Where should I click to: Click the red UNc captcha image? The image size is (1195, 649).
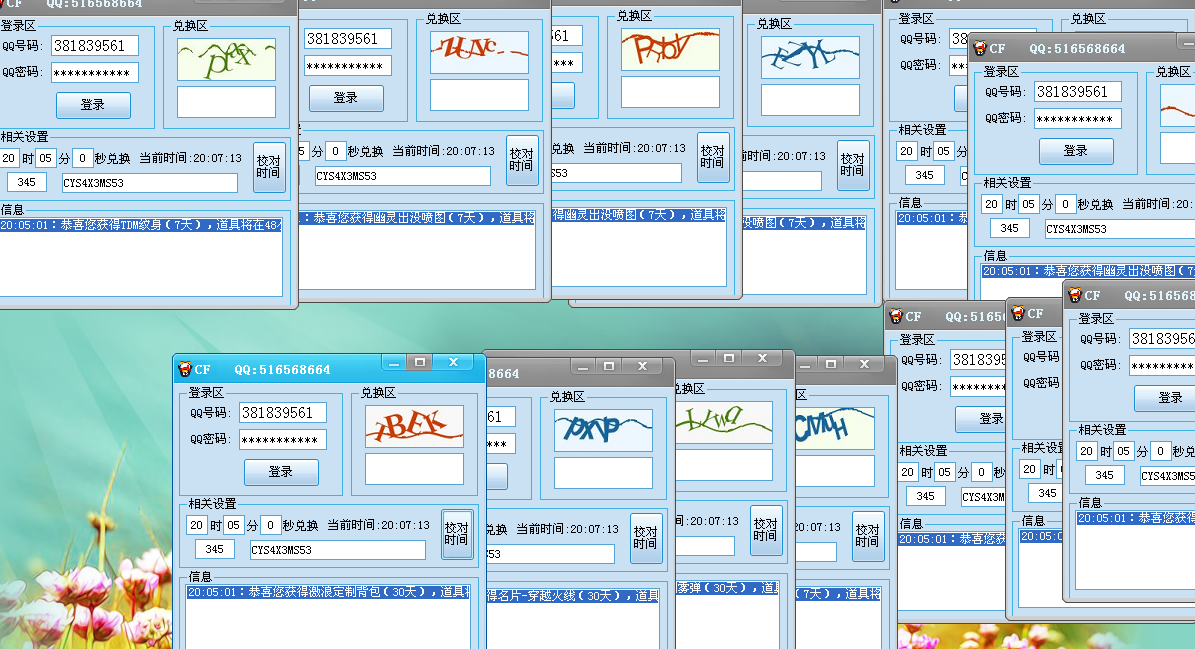click(479, 53)
